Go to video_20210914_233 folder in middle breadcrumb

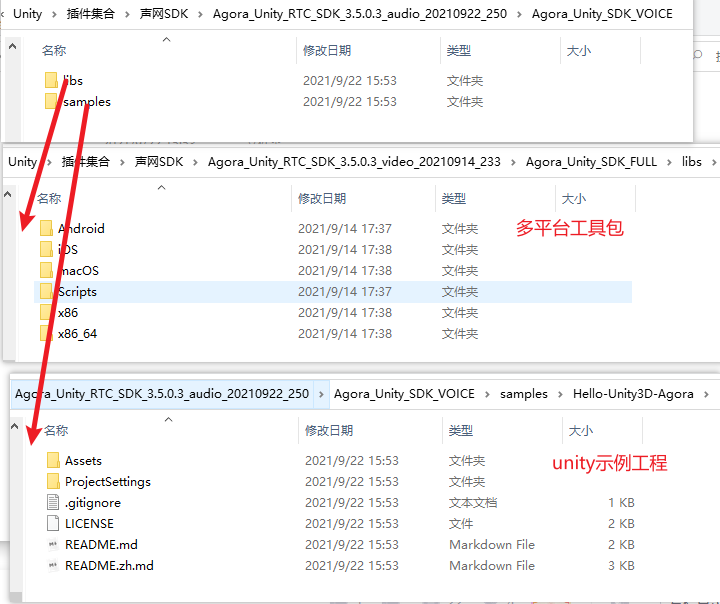[x=354, y=162]
